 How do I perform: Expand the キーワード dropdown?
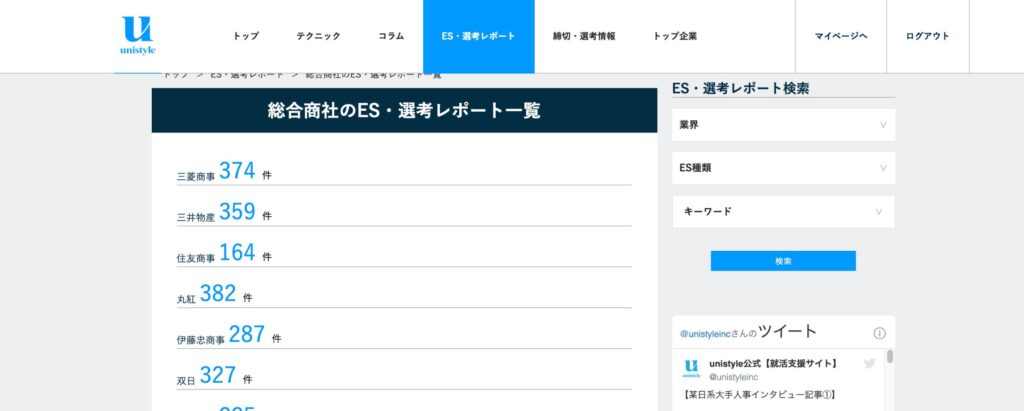coord(783,212)
